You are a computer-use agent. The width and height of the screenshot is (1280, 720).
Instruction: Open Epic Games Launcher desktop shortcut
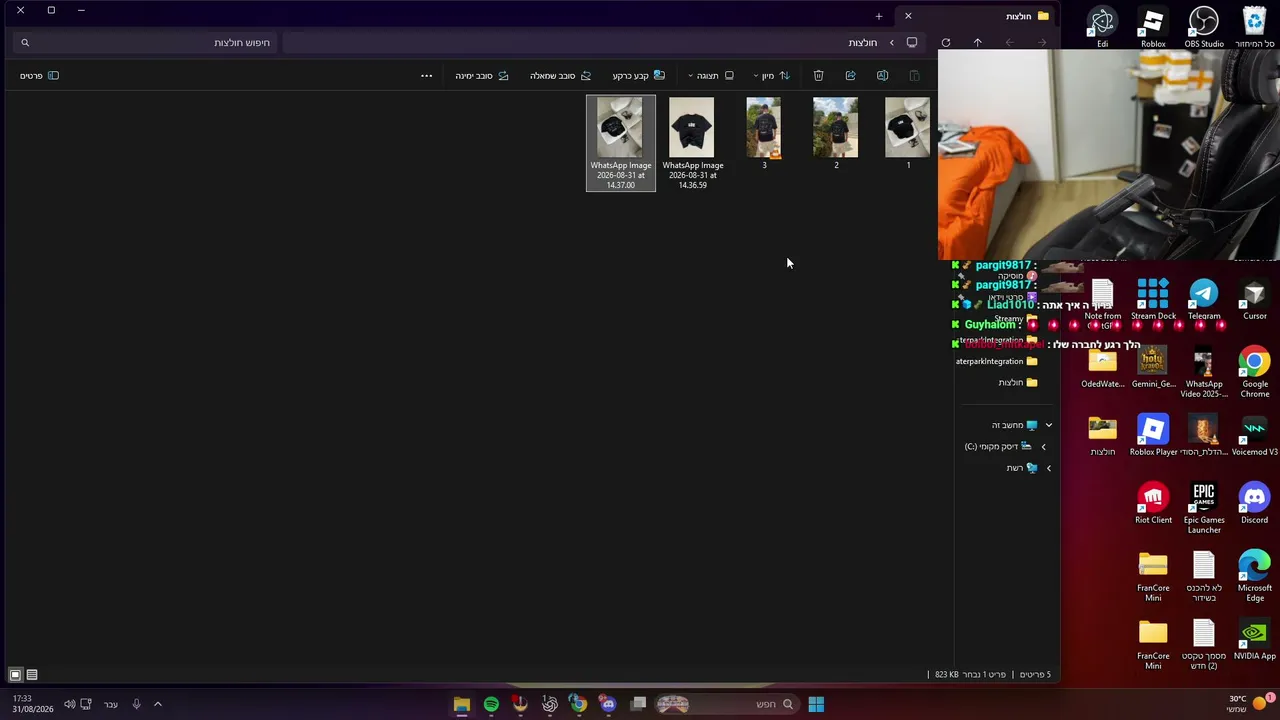point(1204,509)
